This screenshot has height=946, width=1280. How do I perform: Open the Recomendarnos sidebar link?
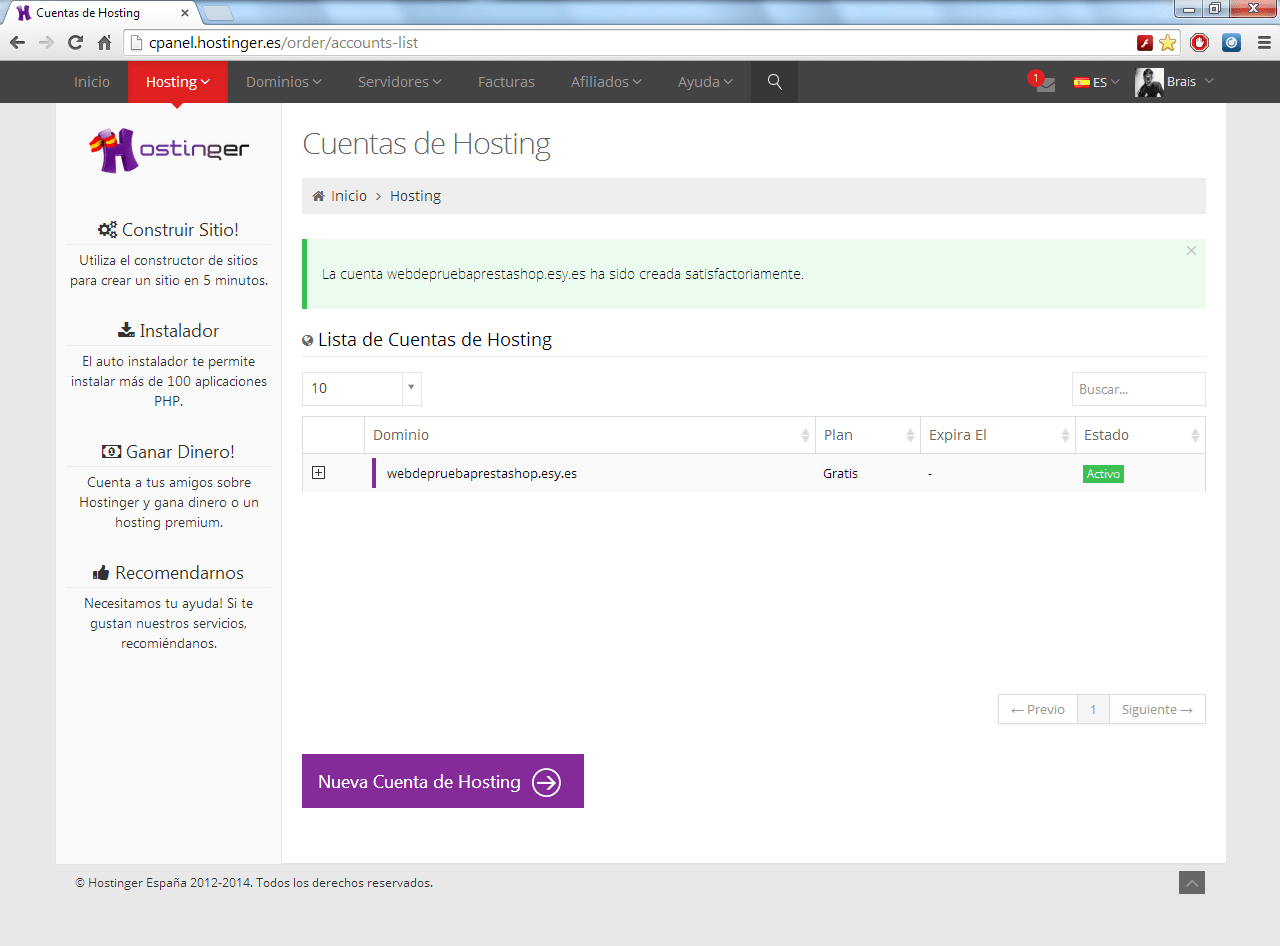click(x=169, y=573)
